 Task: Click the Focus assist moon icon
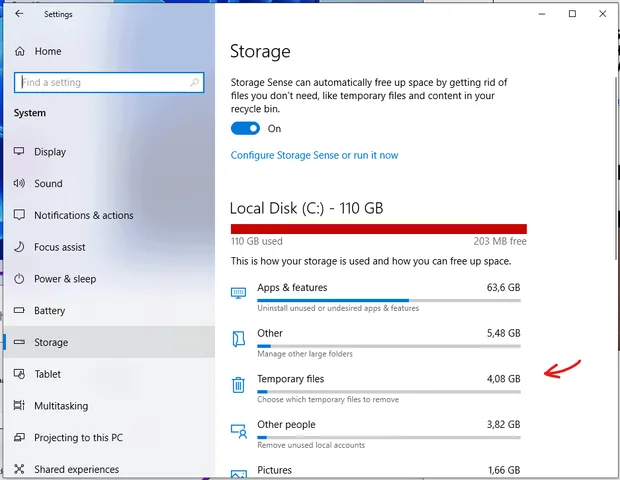click(x=19, y=247)
